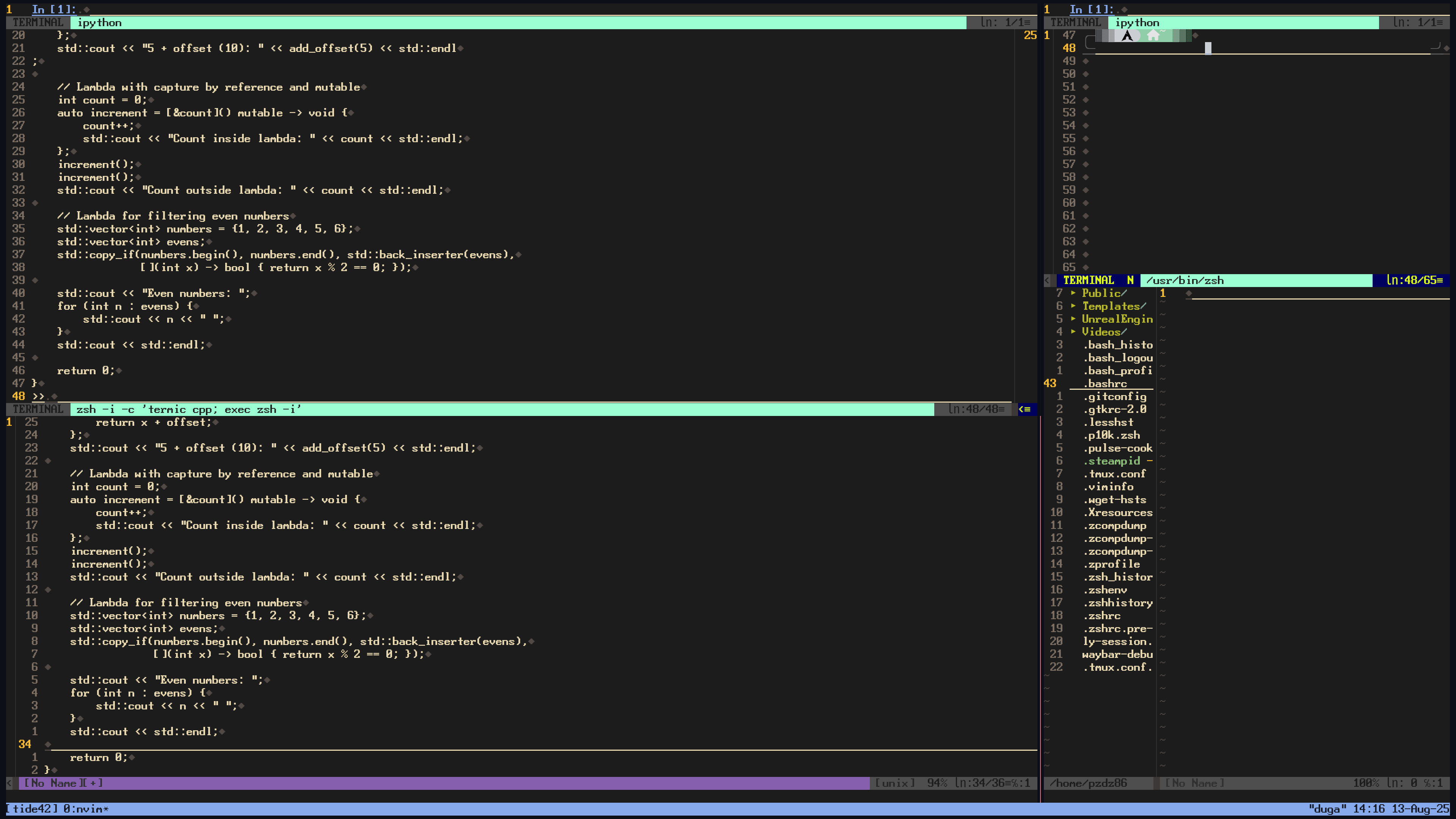Click the '<' arrow left of [No Name][+] statusline
The width and height of the screenshot is (1456, 819).
click(9, 783)
